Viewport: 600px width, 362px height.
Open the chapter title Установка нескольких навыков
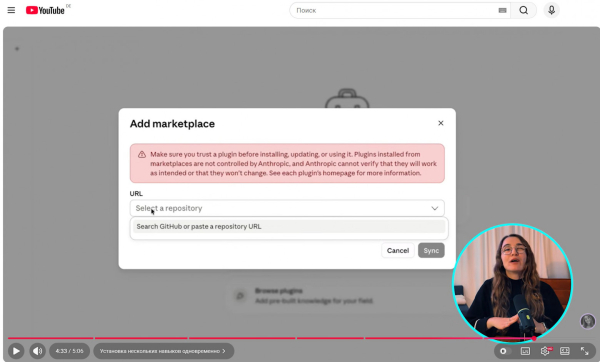[163, 351]
